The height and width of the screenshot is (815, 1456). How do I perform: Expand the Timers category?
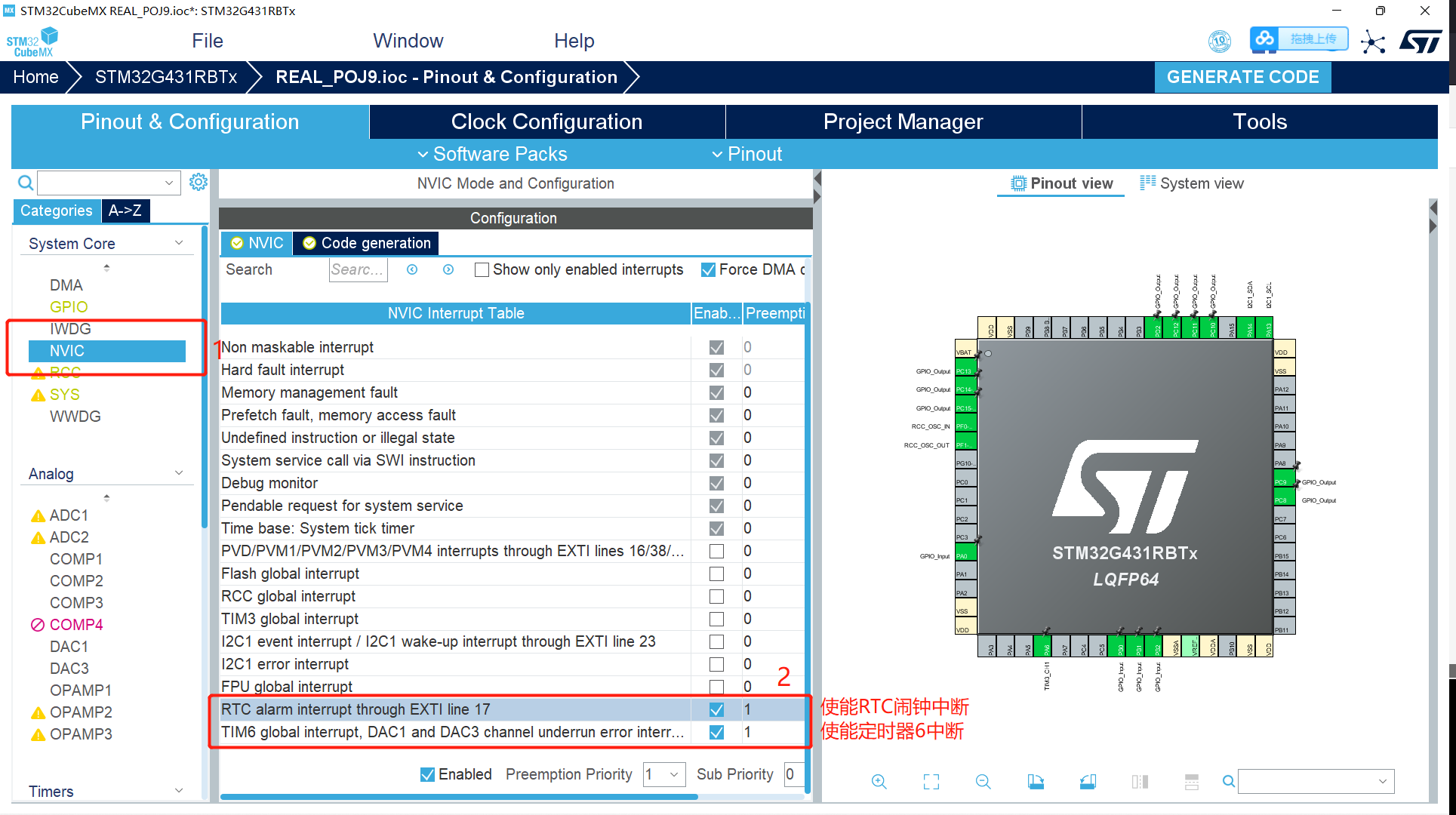click(179, 790)
